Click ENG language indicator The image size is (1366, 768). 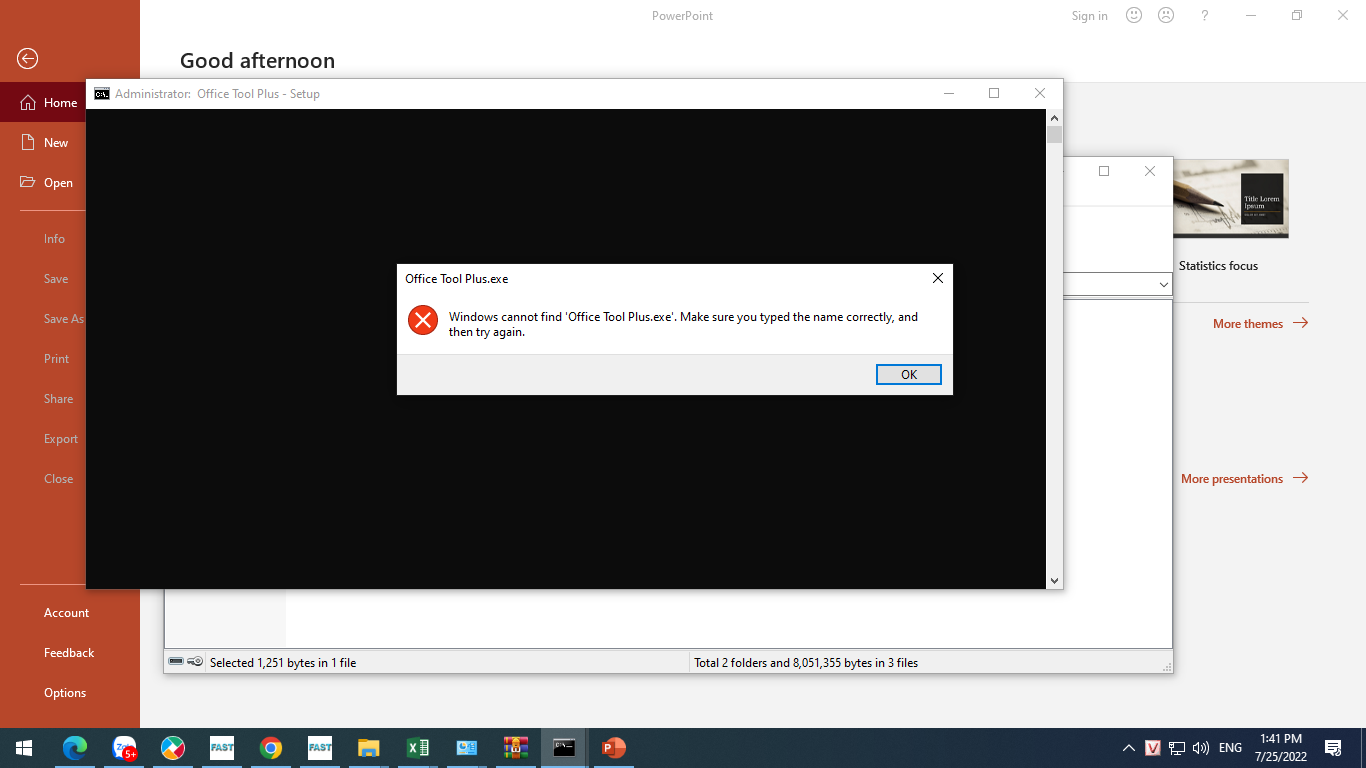pyautogui.click(x=1231, y=748)
